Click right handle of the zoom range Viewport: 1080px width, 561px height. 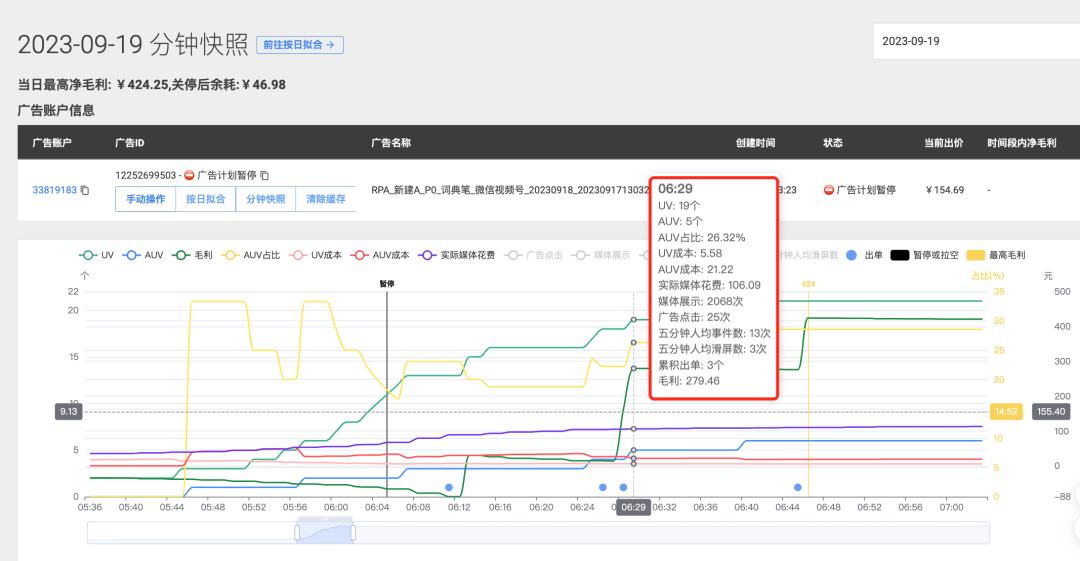point(353,533)
